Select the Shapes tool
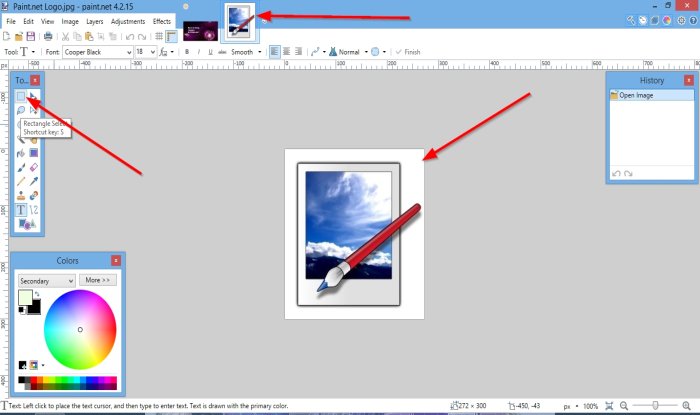 pos(27,224)
